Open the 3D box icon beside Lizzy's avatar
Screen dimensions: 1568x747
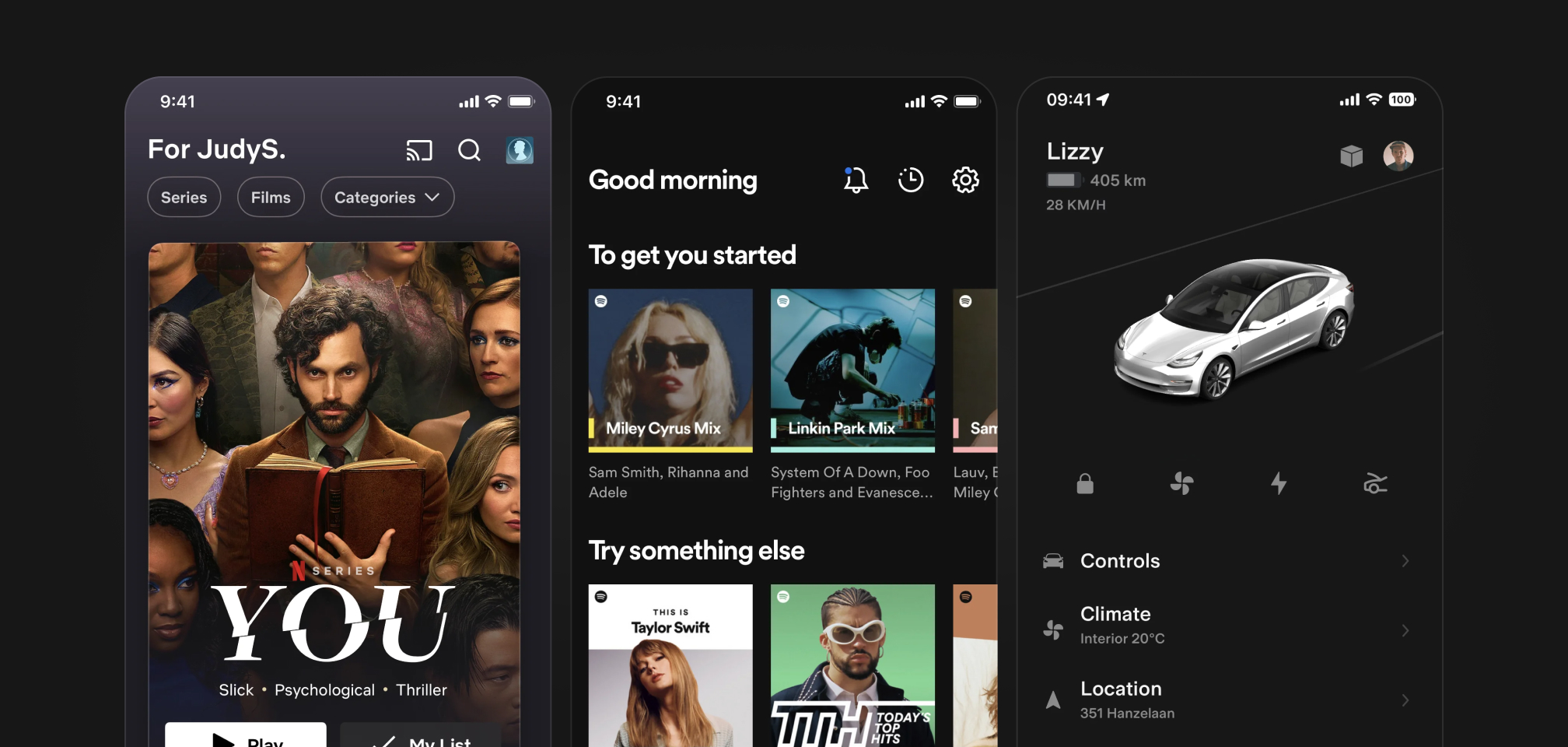[1352, 156]
